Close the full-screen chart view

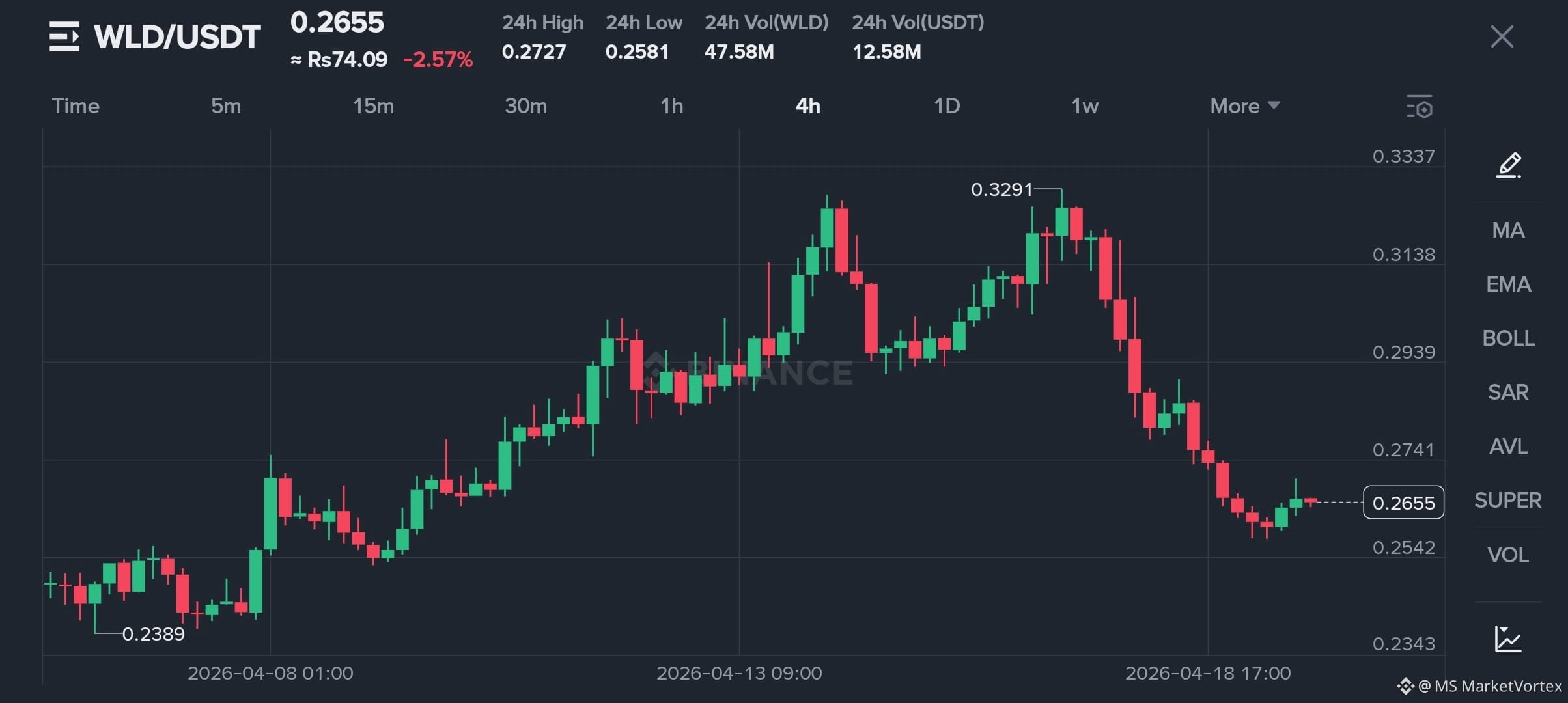click(x=1502, y=36)
